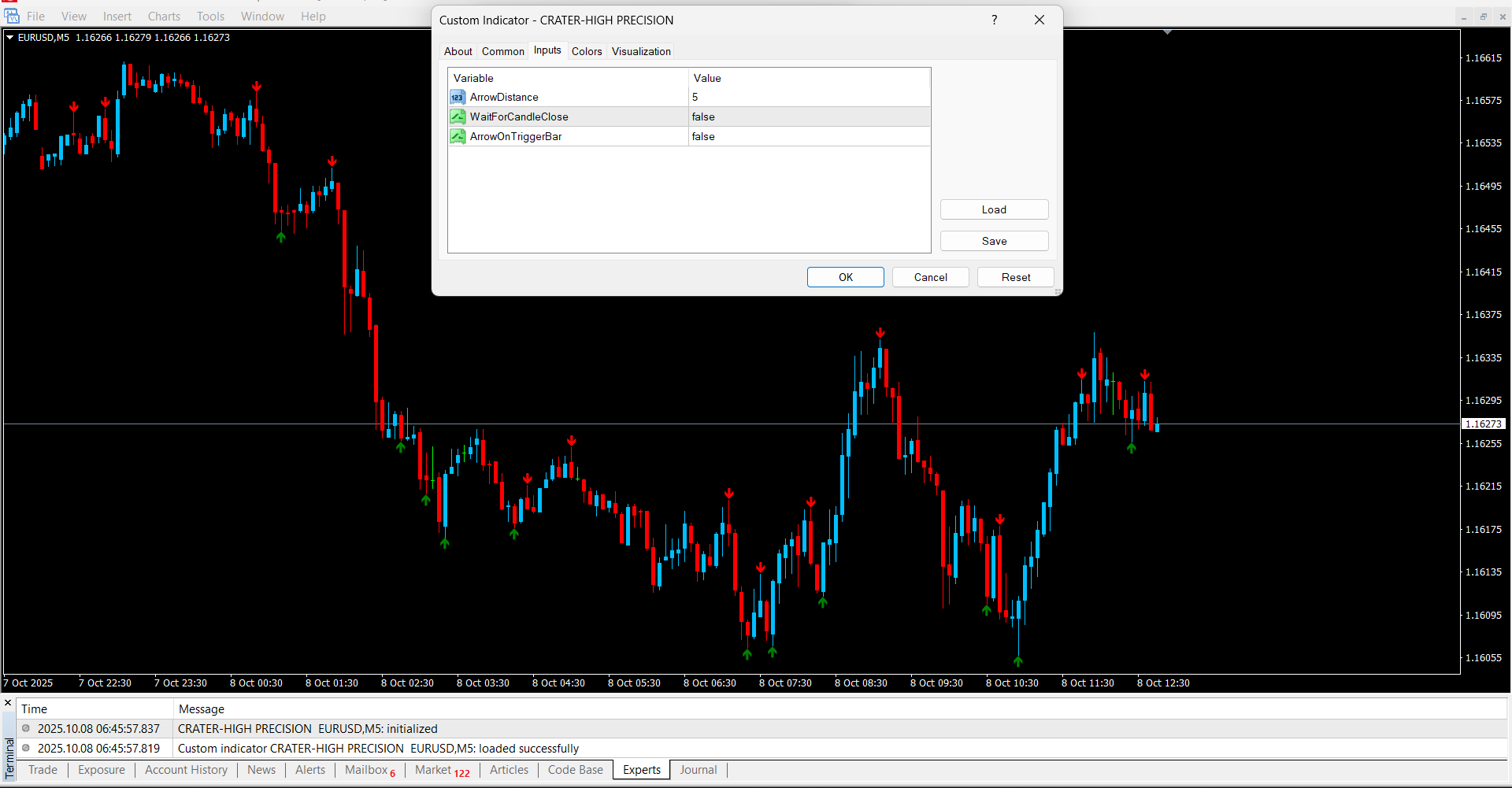Click the ArrowOnTriggerBar boolean type icon

tap(458, 137)
